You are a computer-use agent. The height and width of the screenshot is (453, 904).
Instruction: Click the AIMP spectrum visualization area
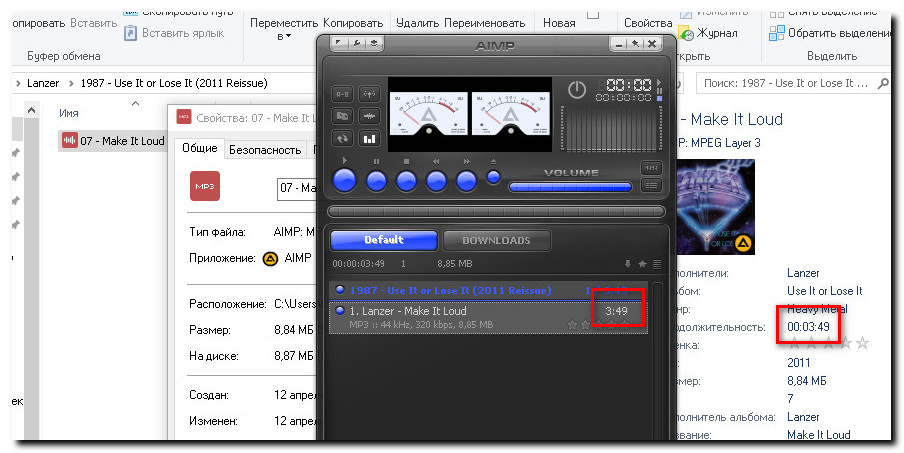pyautogui.click(x=611, y=128)
